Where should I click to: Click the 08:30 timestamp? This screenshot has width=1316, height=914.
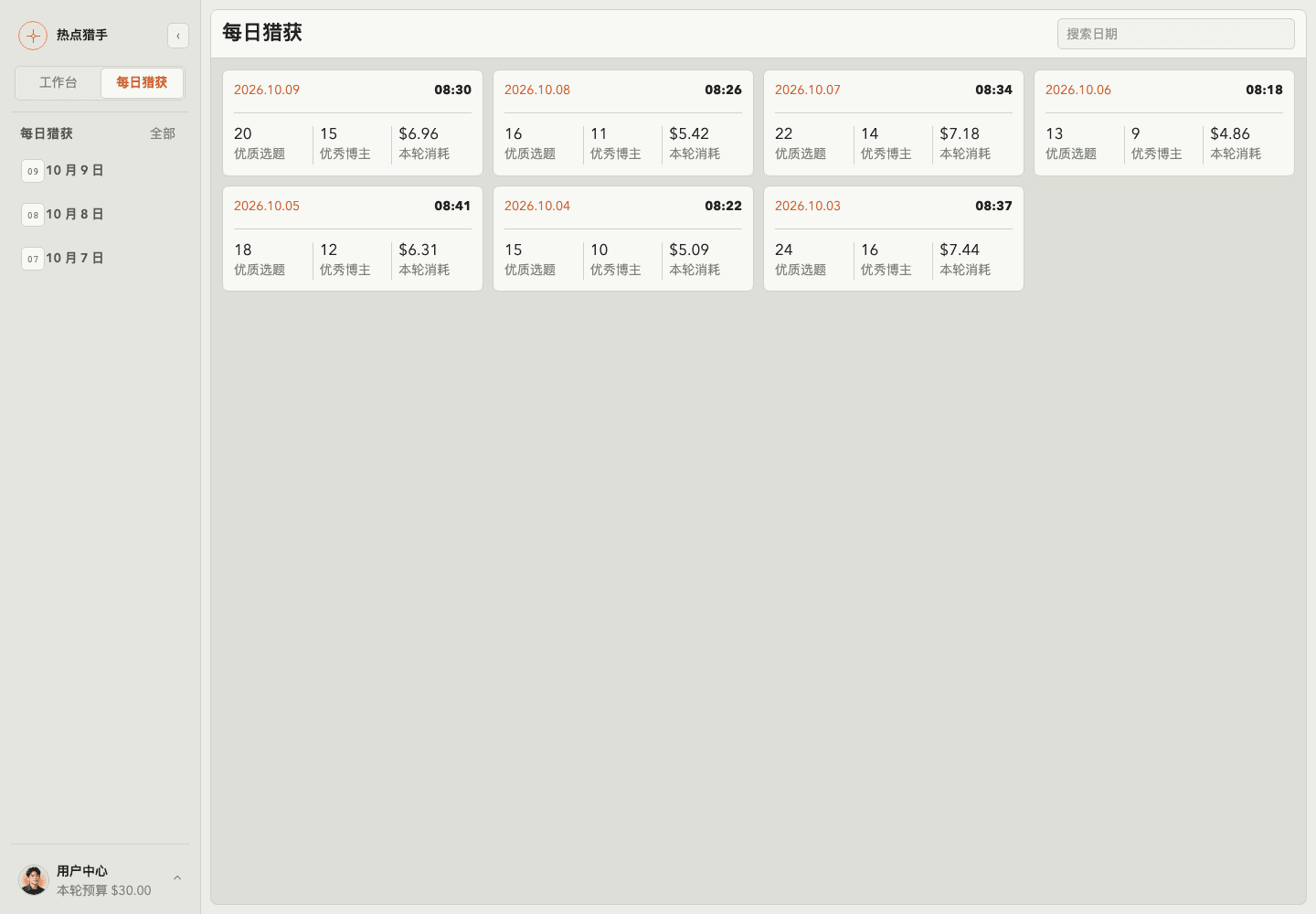click(x=452, y=90)
